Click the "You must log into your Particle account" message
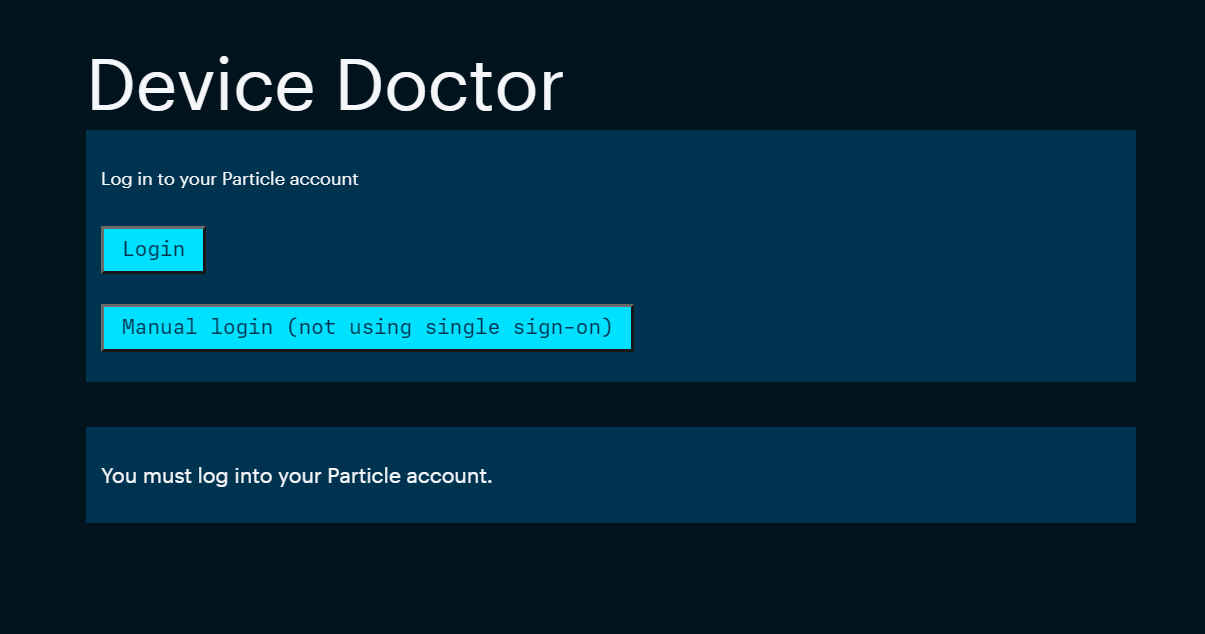This screenshot has width=1205, height=634. point(297,476)
